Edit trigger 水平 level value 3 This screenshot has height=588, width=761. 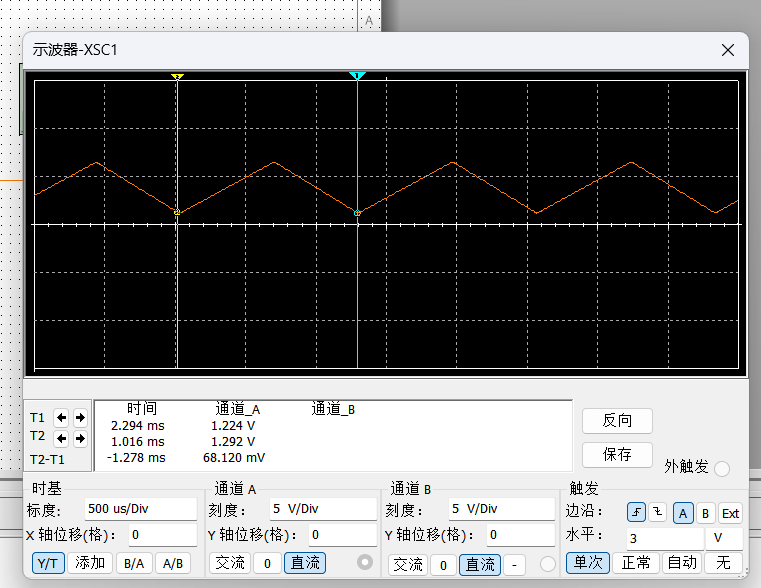pyautogui.click(x=665, y=539)
